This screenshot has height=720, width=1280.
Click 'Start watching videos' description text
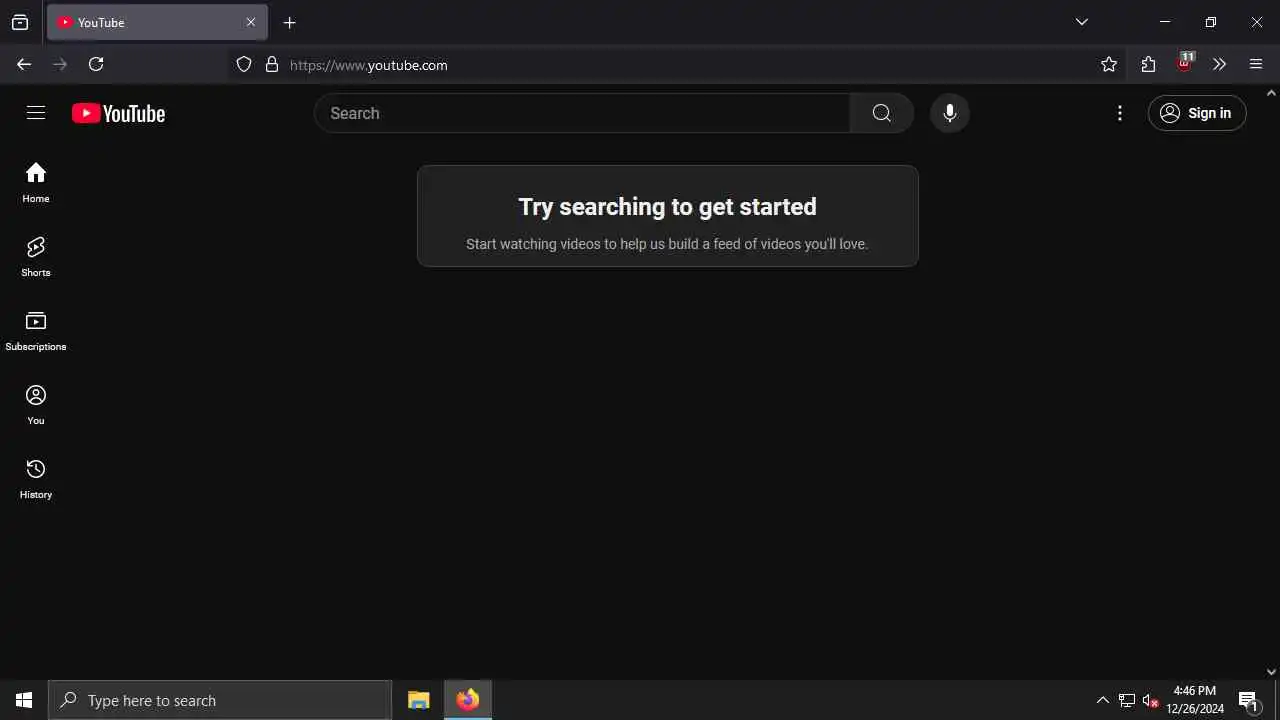pos(667,244)
